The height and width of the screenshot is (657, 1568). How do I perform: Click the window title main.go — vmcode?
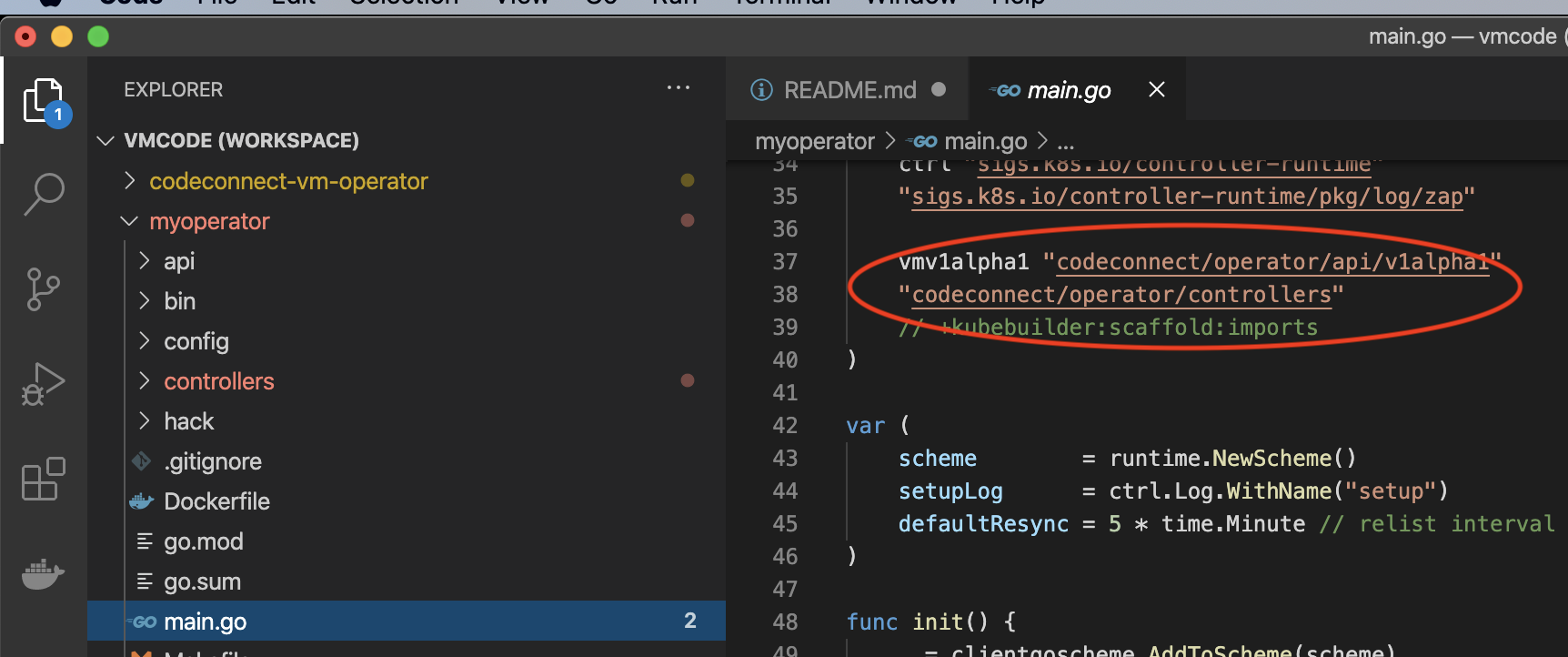pos(1463,36)
